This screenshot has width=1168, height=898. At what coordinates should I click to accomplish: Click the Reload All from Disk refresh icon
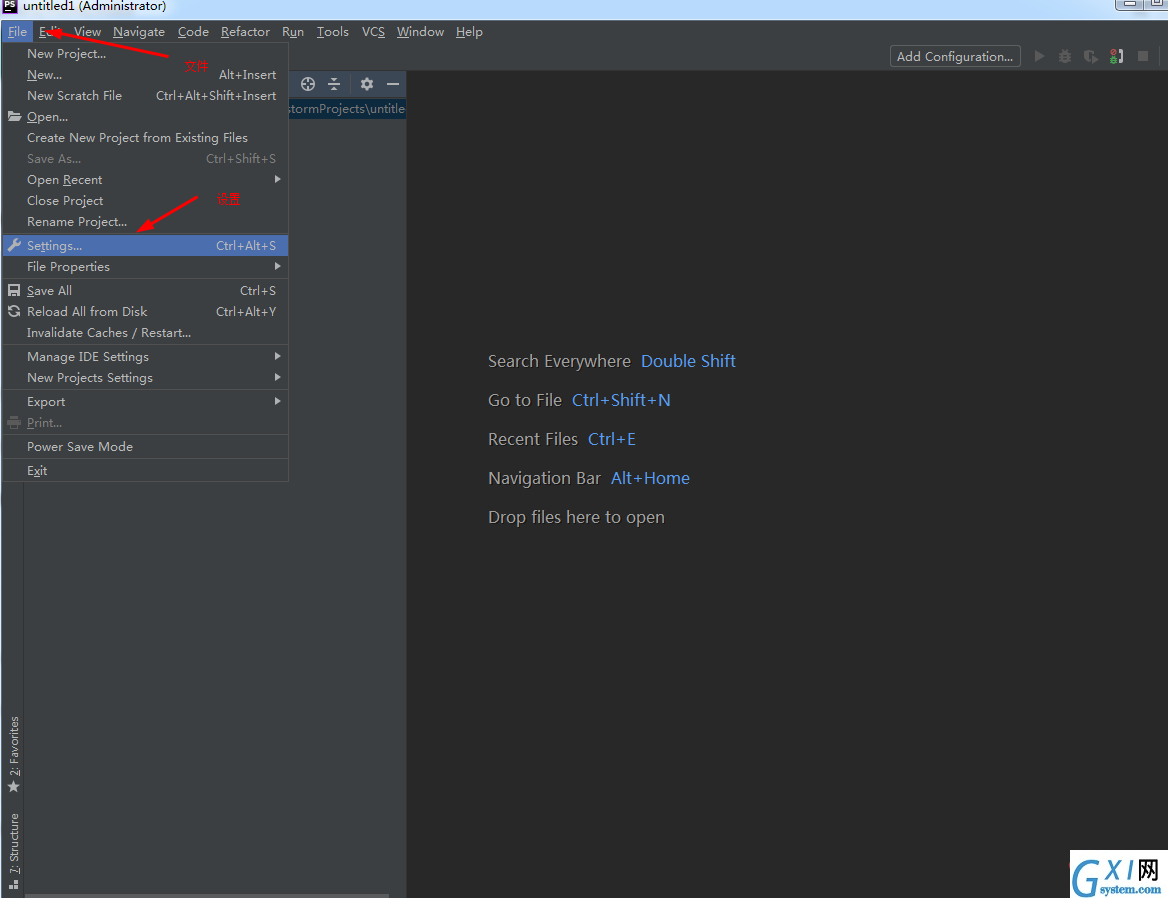[14, 311]
